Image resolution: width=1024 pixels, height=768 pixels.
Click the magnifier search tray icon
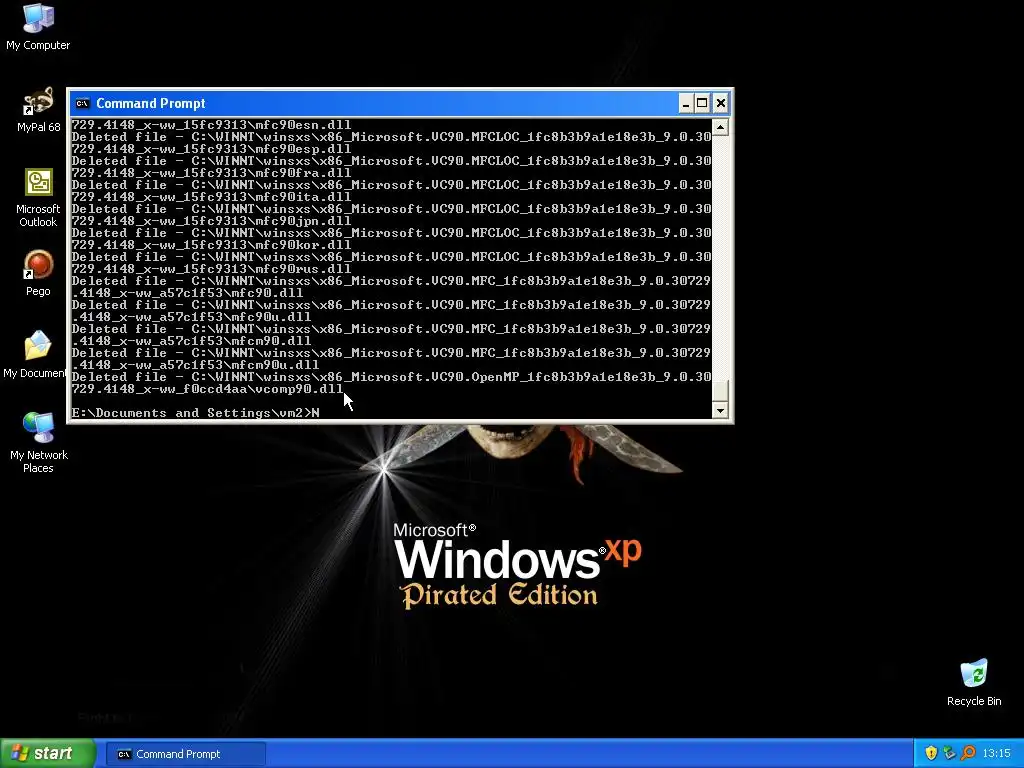coord(968,753)
